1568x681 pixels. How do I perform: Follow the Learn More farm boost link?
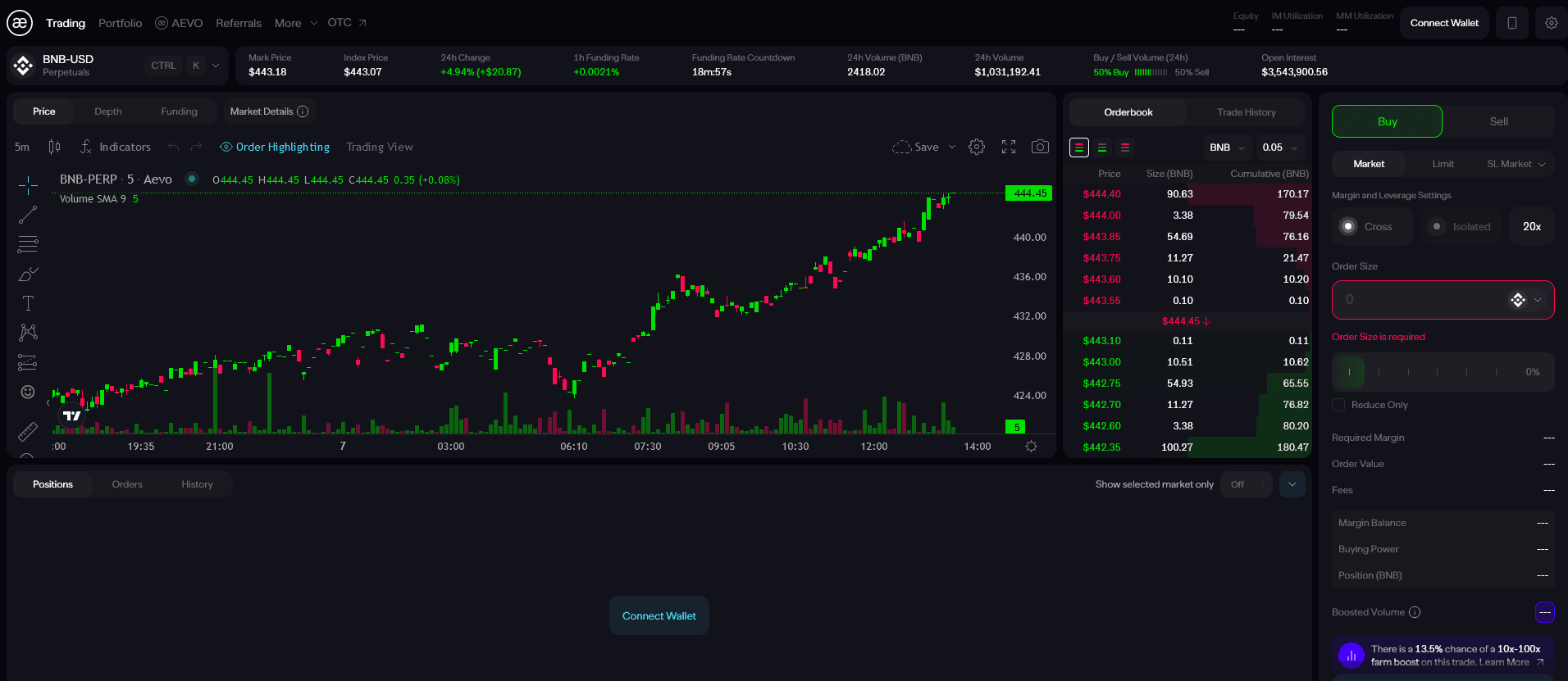(1511, 662)
